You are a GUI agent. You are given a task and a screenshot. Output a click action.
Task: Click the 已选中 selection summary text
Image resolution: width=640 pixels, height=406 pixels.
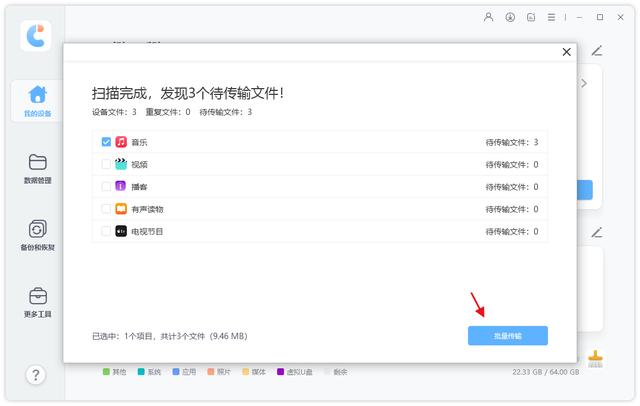coord(170,336)
